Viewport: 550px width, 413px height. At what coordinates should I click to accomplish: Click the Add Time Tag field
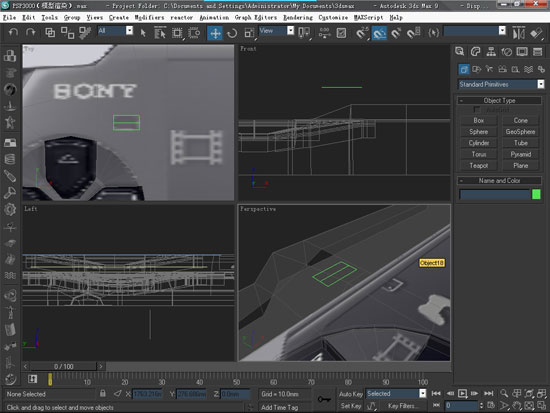[280, 407]
